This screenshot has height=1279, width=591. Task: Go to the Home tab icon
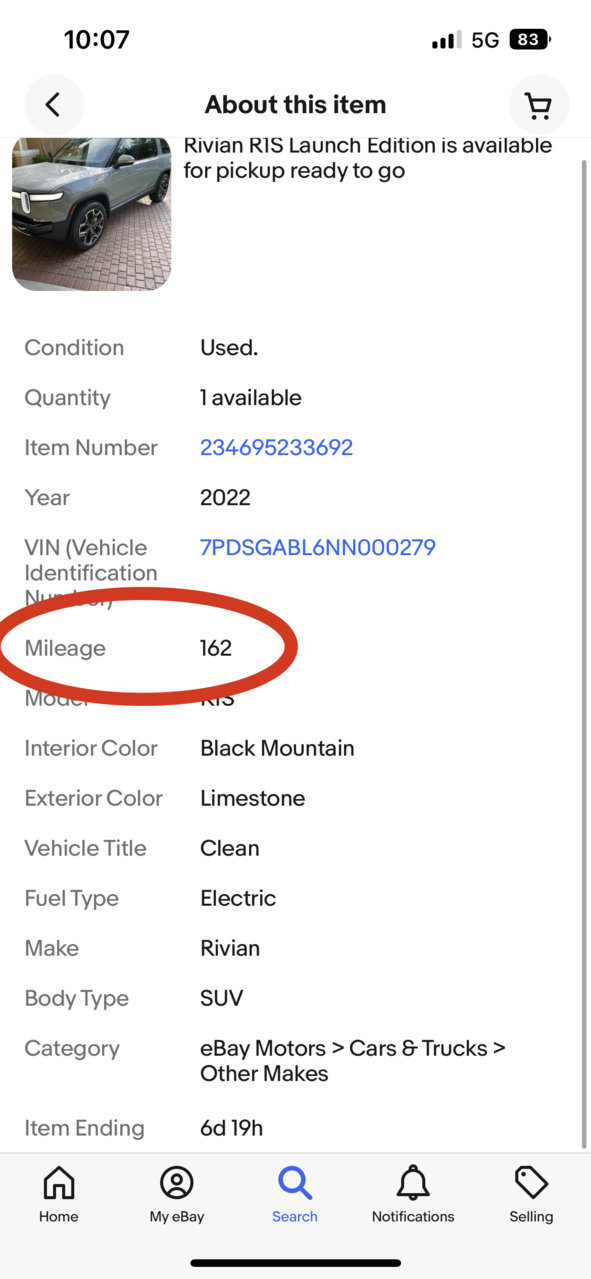pyautogui.click(x=58, y=1183)
